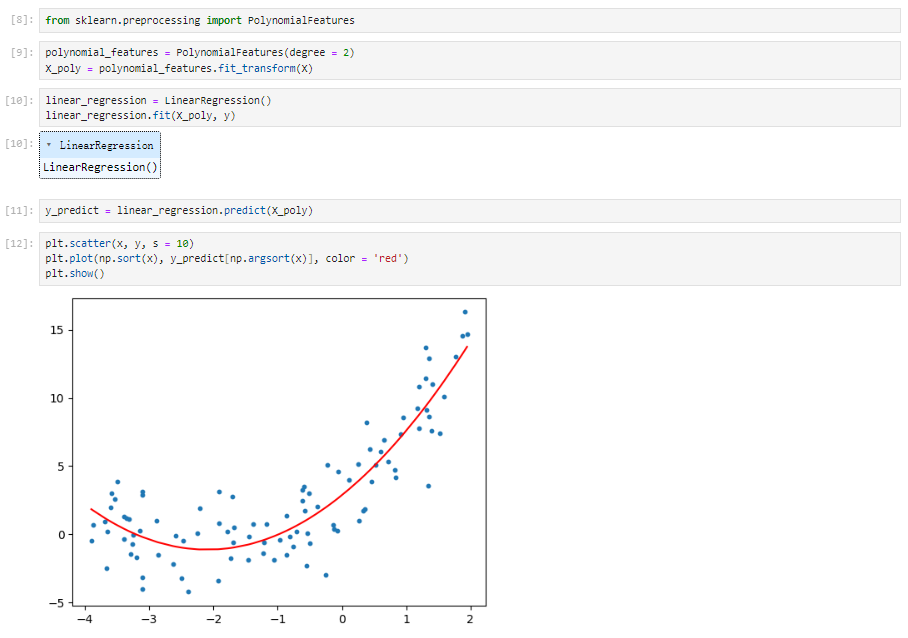This screenshot has width=908, height=638.
Task: Click the LinearRegression() repr text
Action: pyautogui.click(x=100, y=167)
